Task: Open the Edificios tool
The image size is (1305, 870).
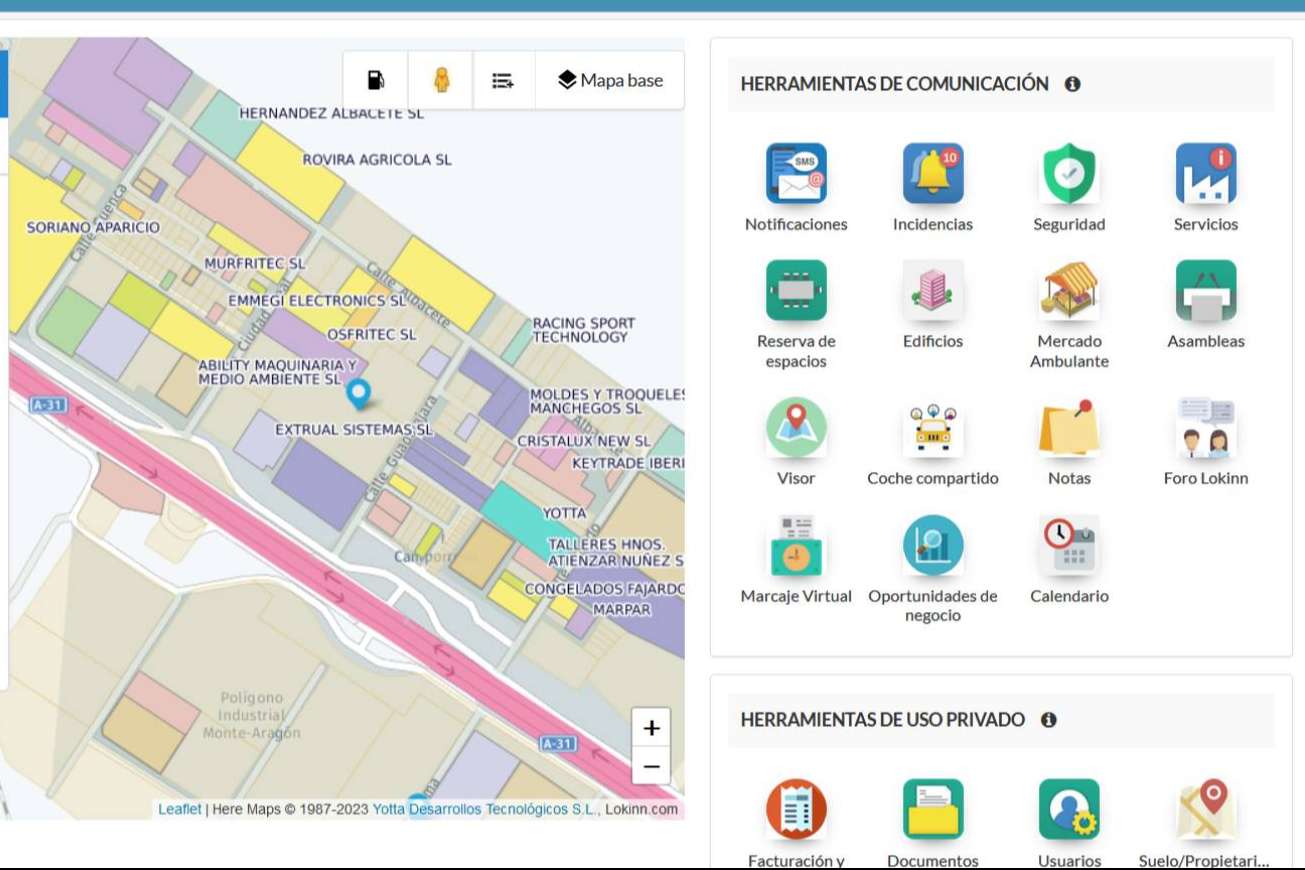Action: [932, 291]
